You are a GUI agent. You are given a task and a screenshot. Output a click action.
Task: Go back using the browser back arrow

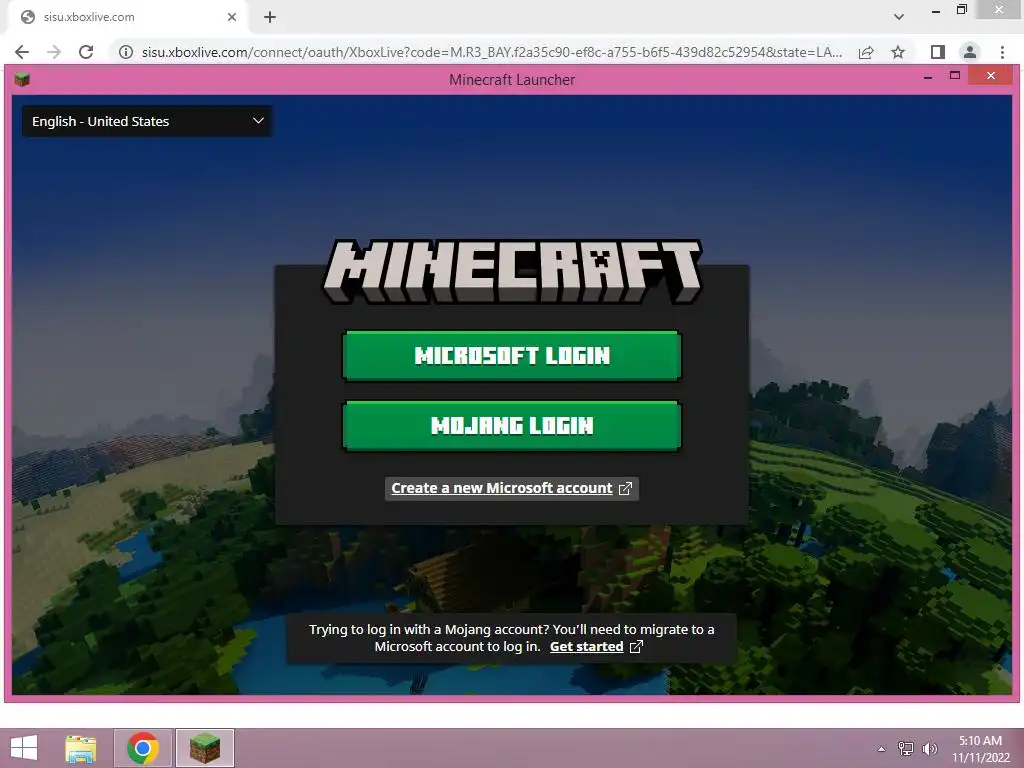(x=22, y=52)
